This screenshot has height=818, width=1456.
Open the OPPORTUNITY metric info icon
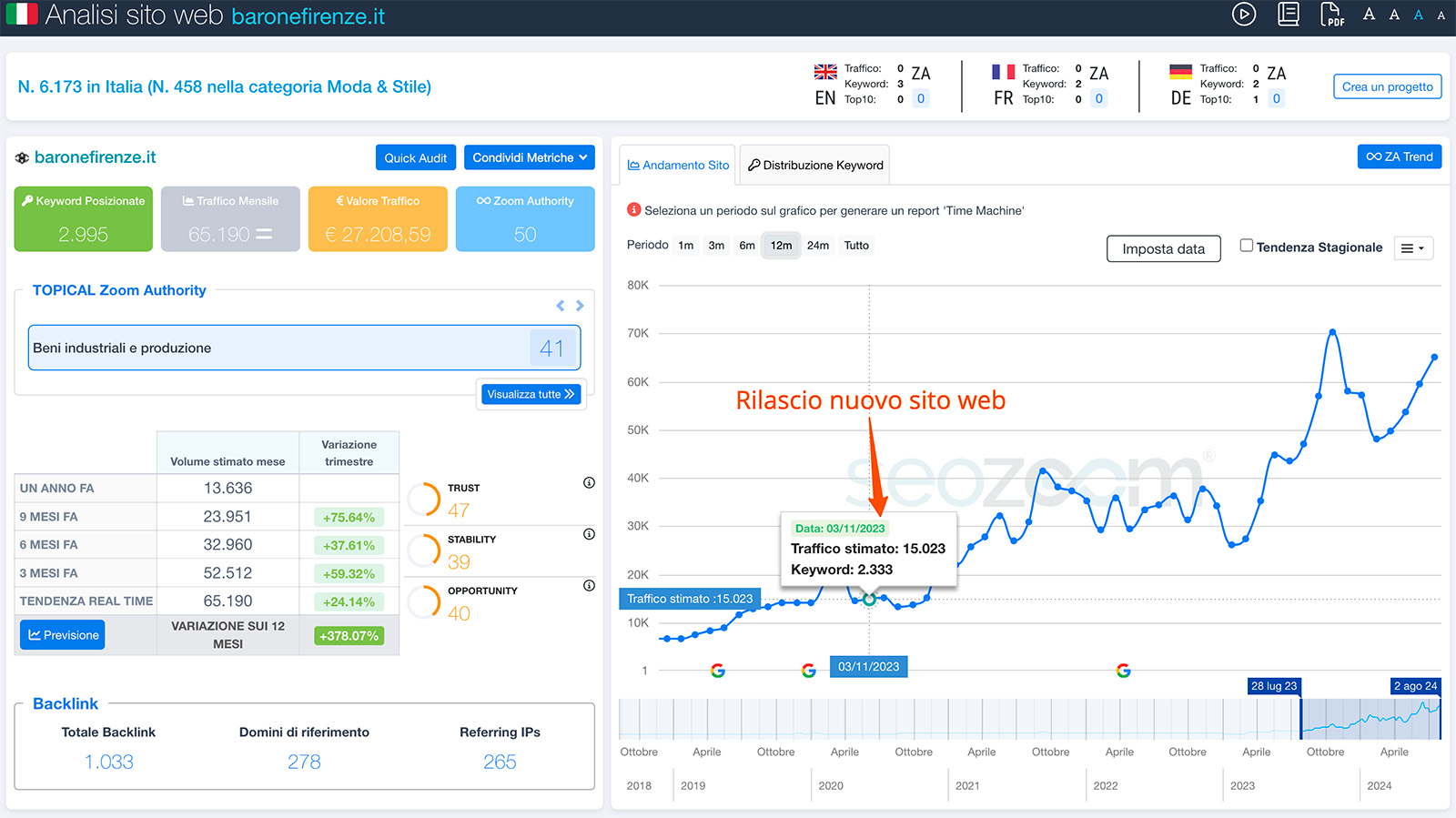click(589, 586)
